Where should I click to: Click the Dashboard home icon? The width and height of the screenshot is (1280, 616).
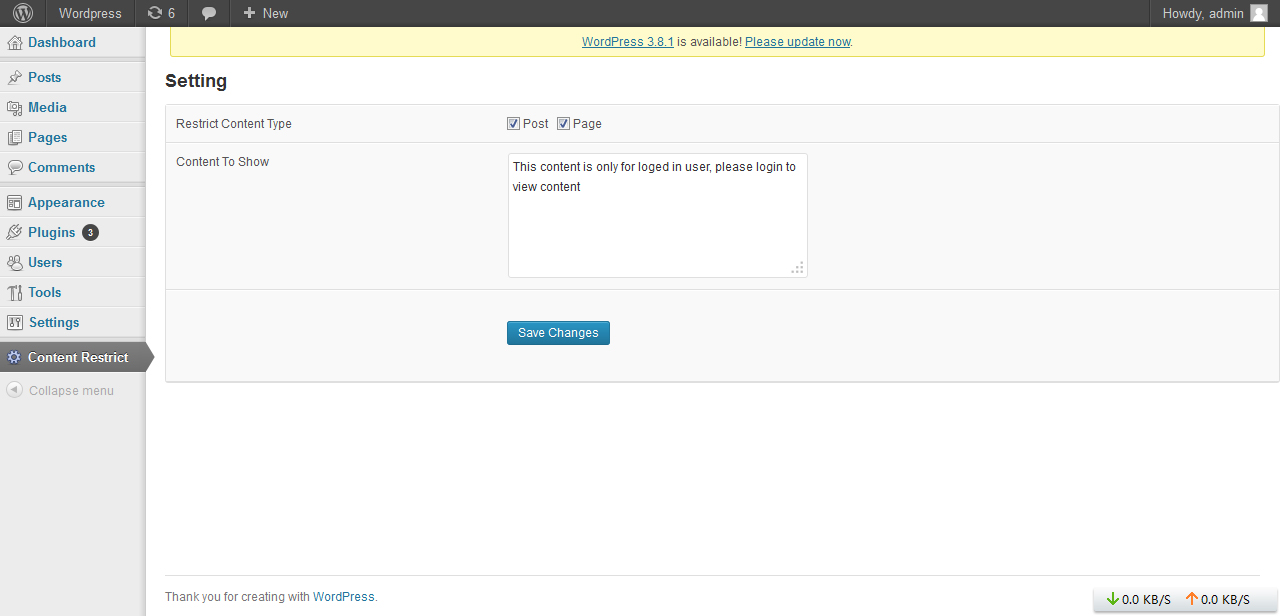(15, 42)
